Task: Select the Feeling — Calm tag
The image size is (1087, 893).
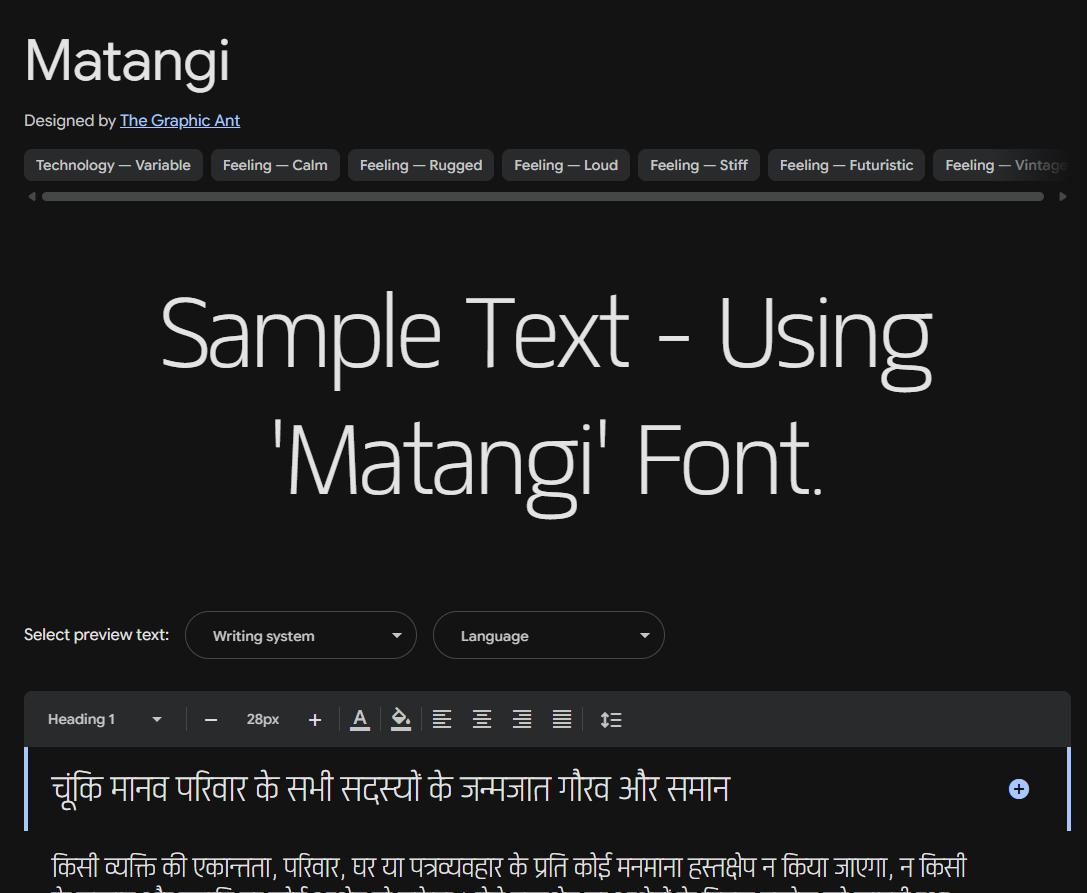Action: (x=275, y=165)
